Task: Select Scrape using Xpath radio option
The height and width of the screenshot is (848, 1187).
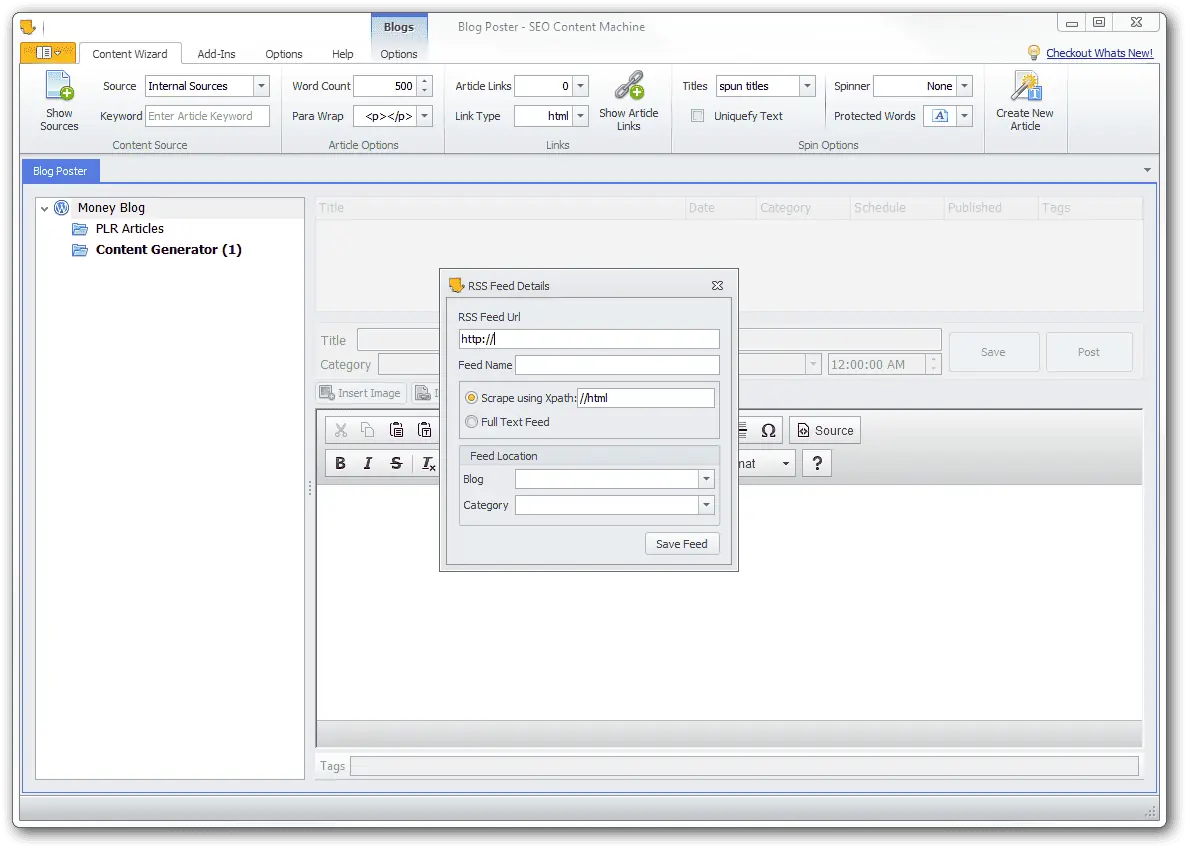Action: point(472,398)
